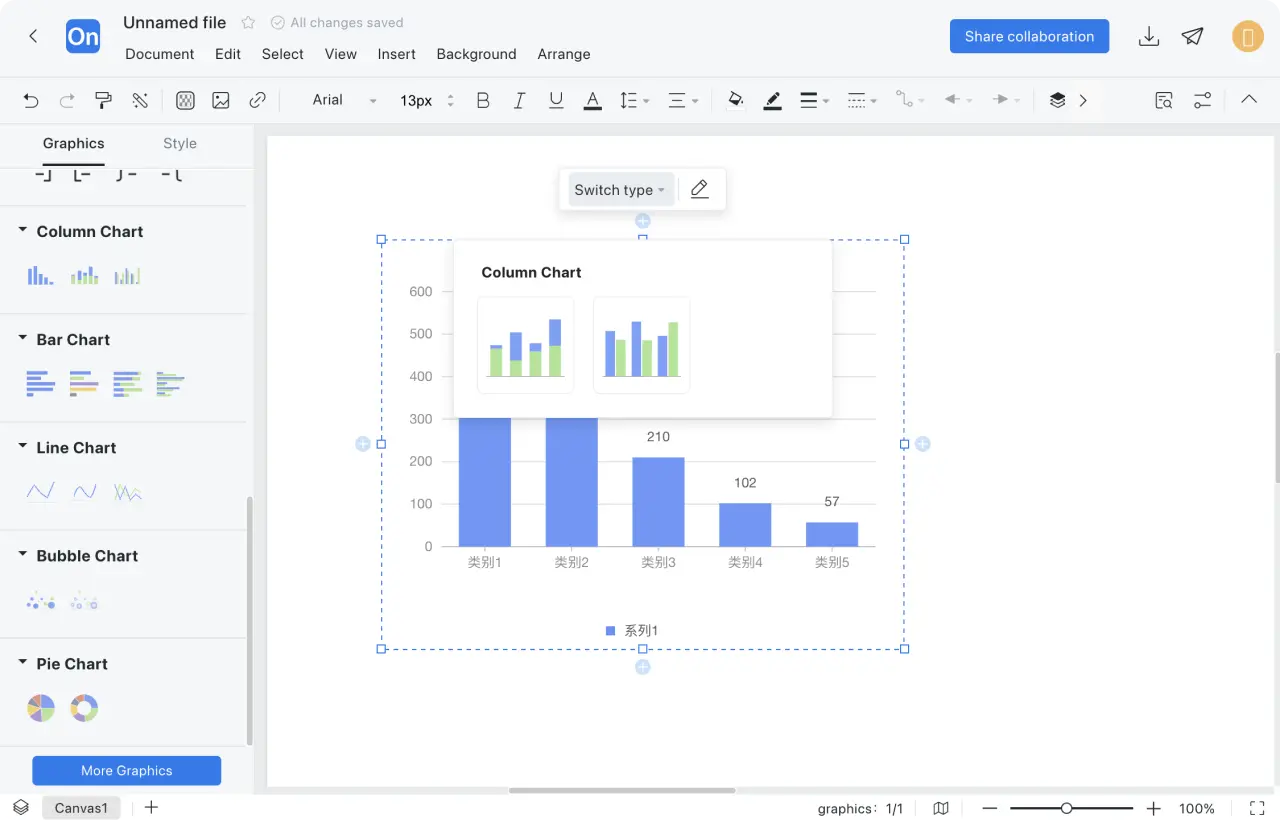Click the edit pencil icon above chart
Screen dimensions: 1280x820
699,189
